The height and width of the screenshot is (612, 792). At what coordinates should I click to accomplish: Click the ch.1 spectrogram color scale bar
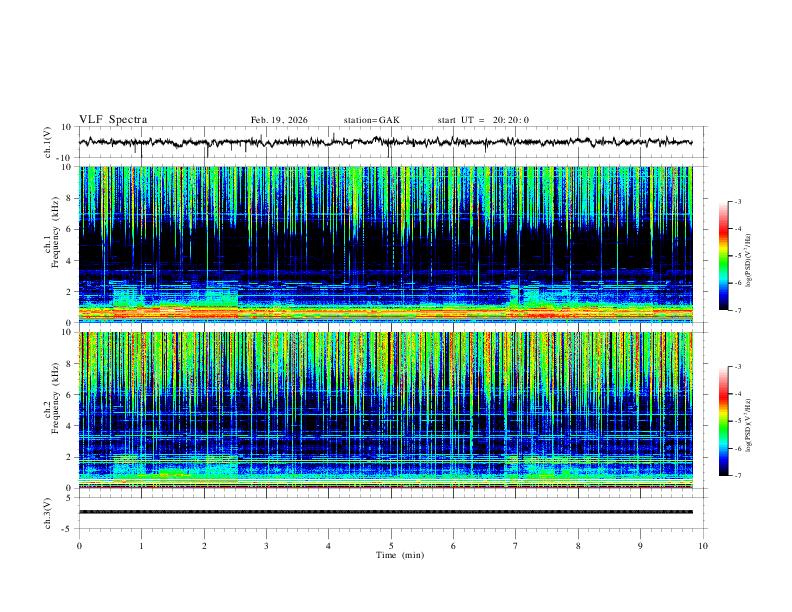tap(723, 256)
